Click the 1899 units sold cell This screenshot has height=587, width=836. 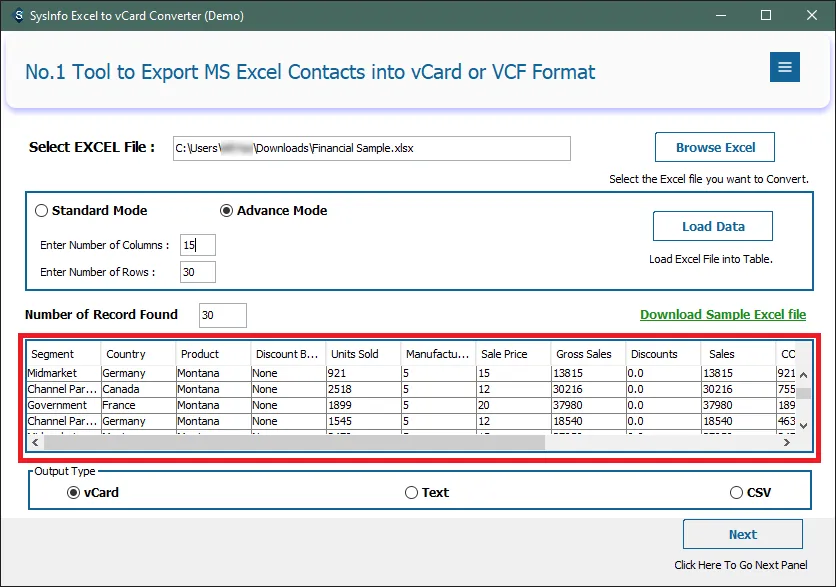pos(363,405)
